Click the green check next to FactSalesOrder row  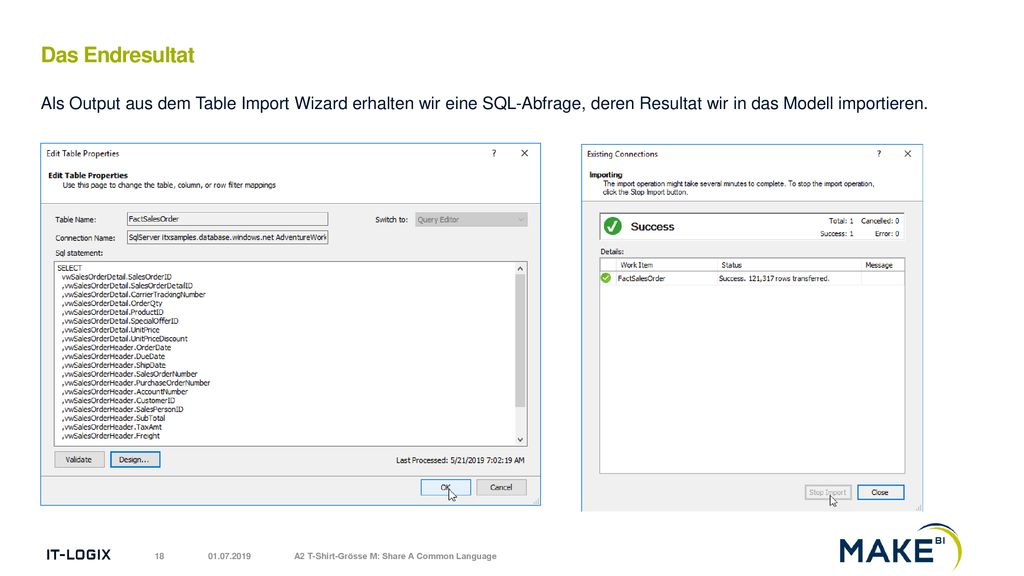pos(606,278)
